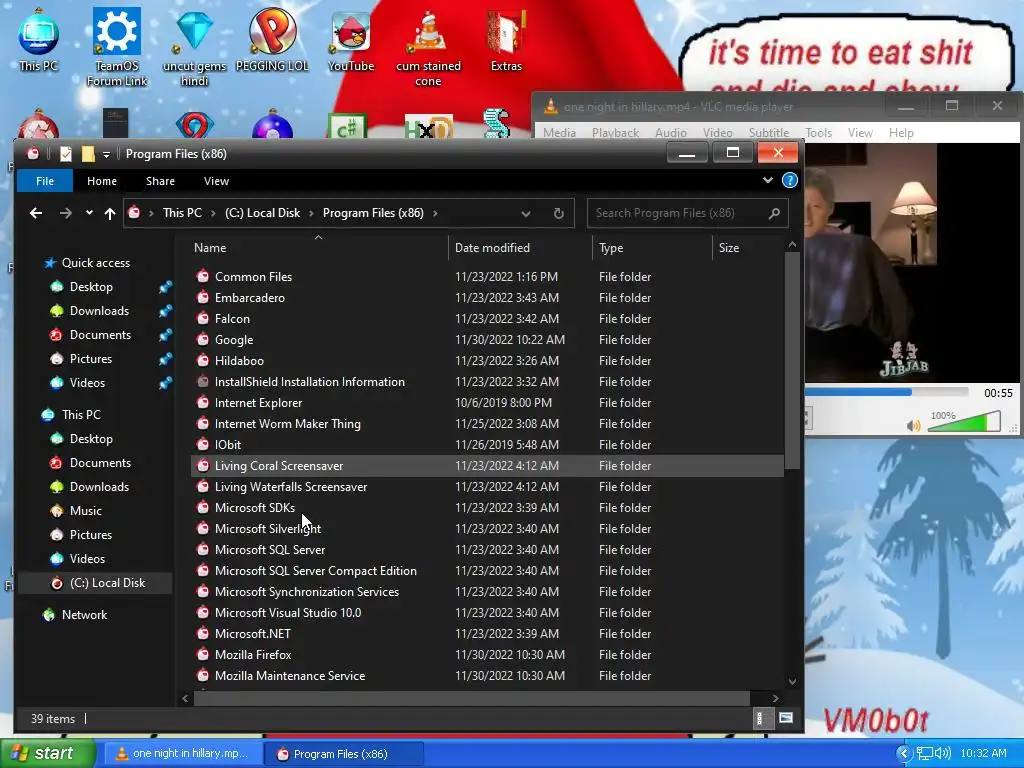Open the uncut gems hindi desktop icon
Viewport: 1024px width, 768px height.
tap(195, 47)
